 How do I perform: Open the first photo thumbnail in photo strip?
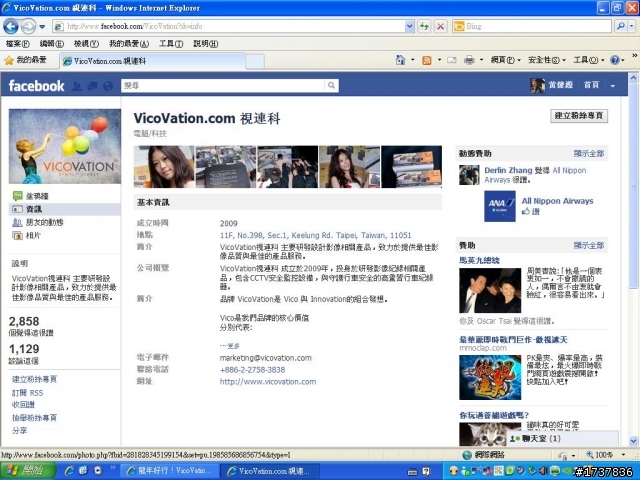coord(164,167)
